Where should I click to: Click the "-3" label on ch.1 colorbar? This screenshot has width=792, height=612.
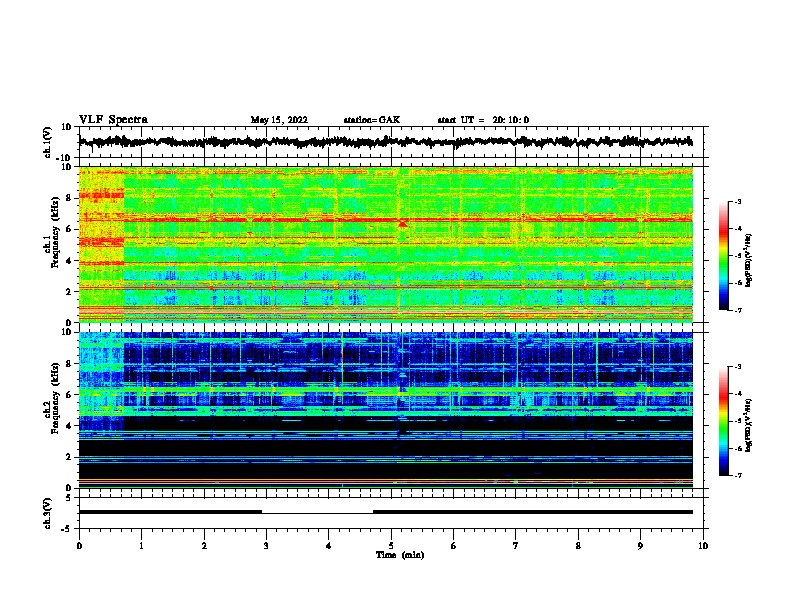click(x=737, y=201)
